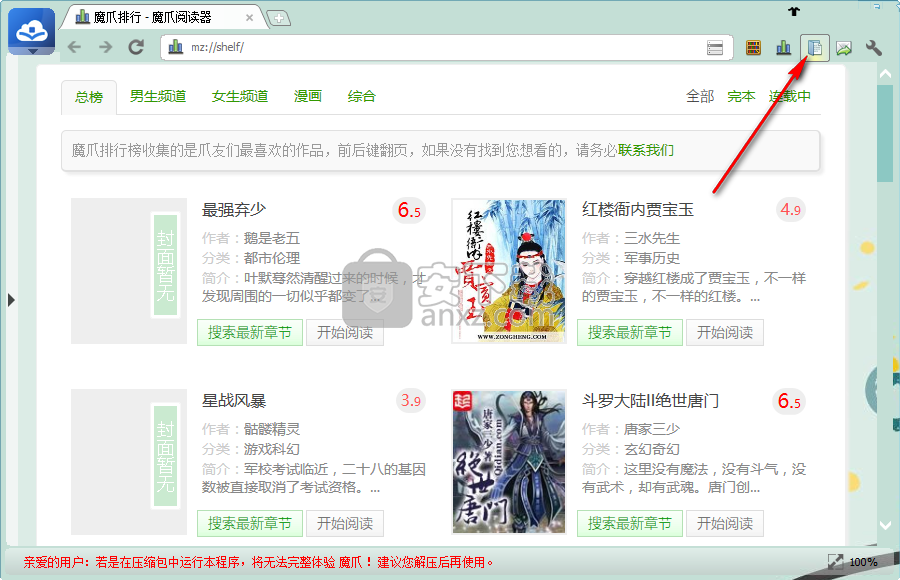The image size is (900, 580).
Task: Click the fullscreen icon near 100%
Action: click(835, 562)
